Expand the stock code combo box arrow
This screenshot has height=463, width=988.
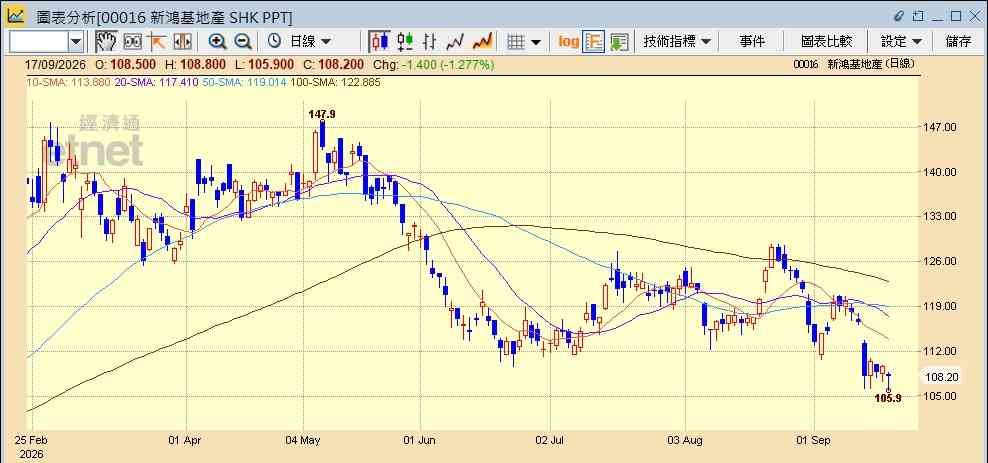coord(76,42)
